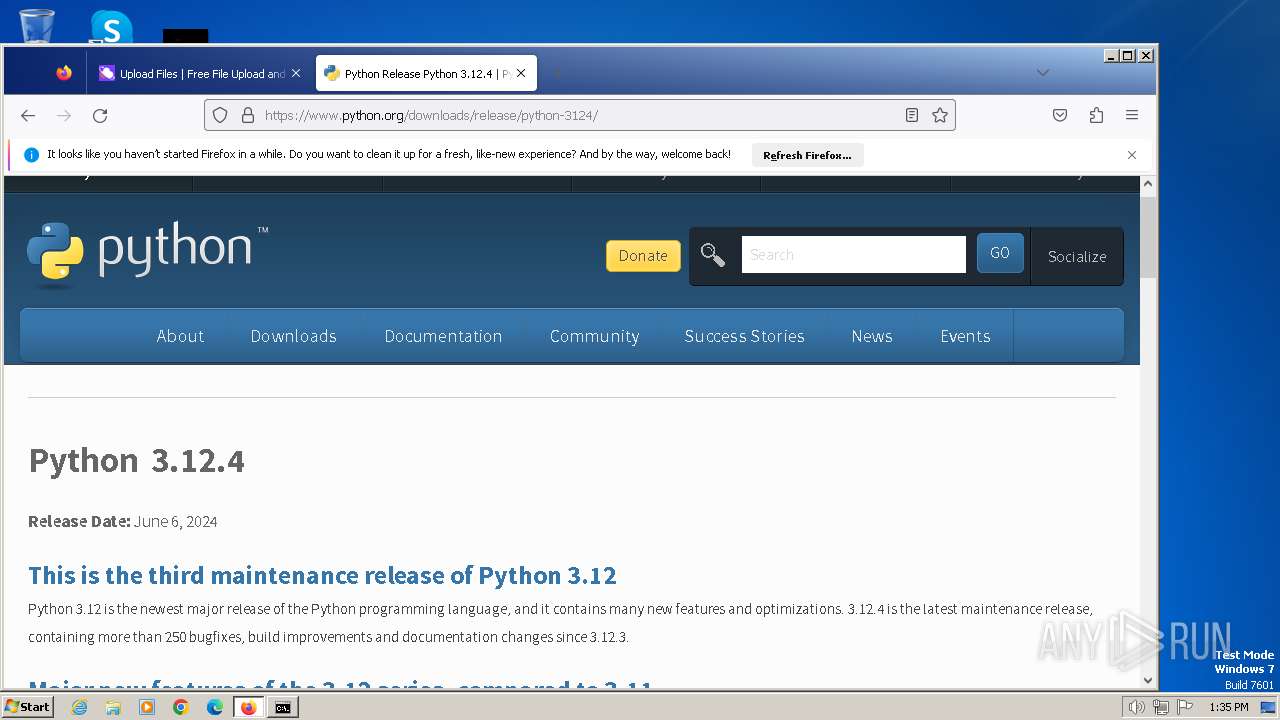Click the GO search button
The width and height of the screenshot is (1280, 720).
1000,253
